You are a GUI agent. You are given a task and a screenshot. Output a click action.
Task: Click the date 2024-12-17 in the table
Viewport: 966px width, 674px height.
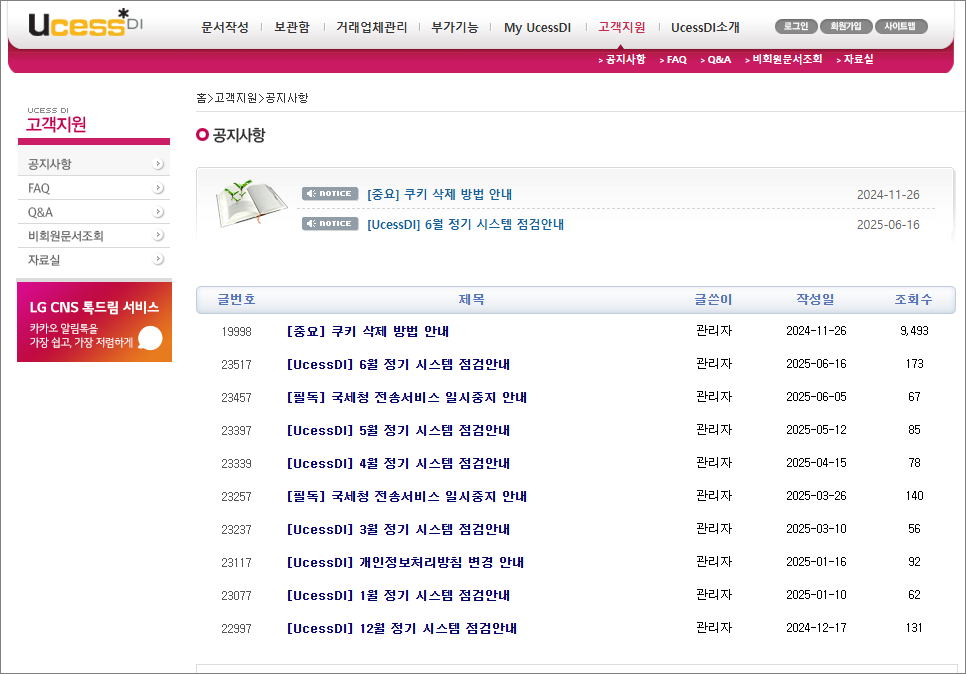pos(816,628)
